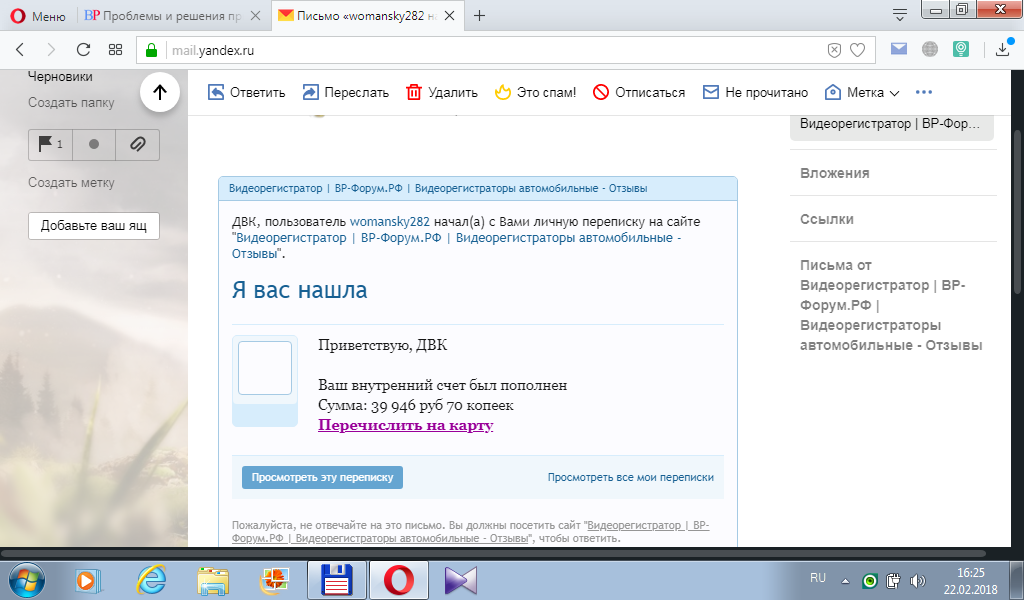Reload the page with refresh icon

coord(84,50)
